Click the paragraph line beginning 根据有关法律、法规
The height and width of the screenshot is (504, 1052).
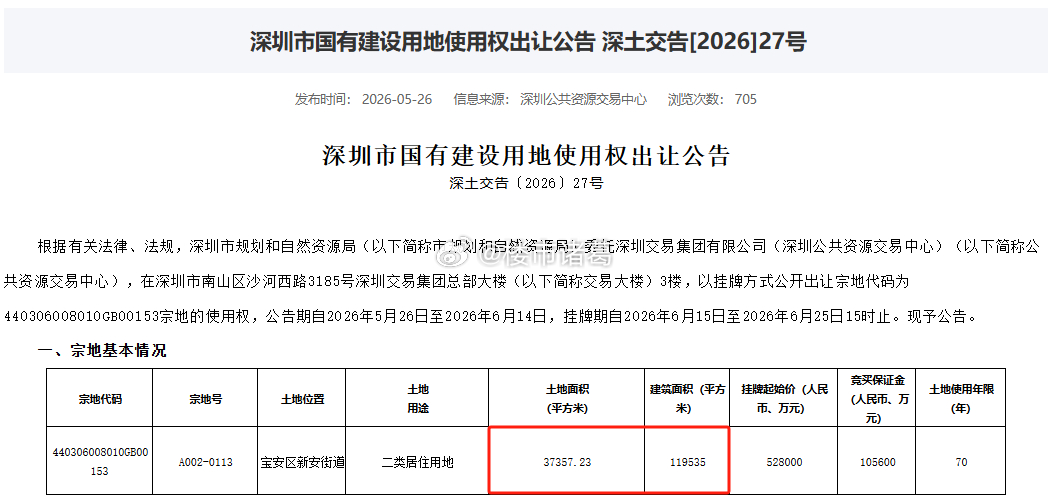coord(539,246)
